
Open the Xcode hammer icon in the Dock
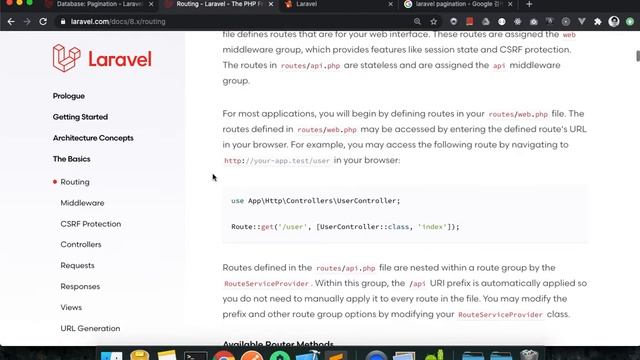coord(308,356)
